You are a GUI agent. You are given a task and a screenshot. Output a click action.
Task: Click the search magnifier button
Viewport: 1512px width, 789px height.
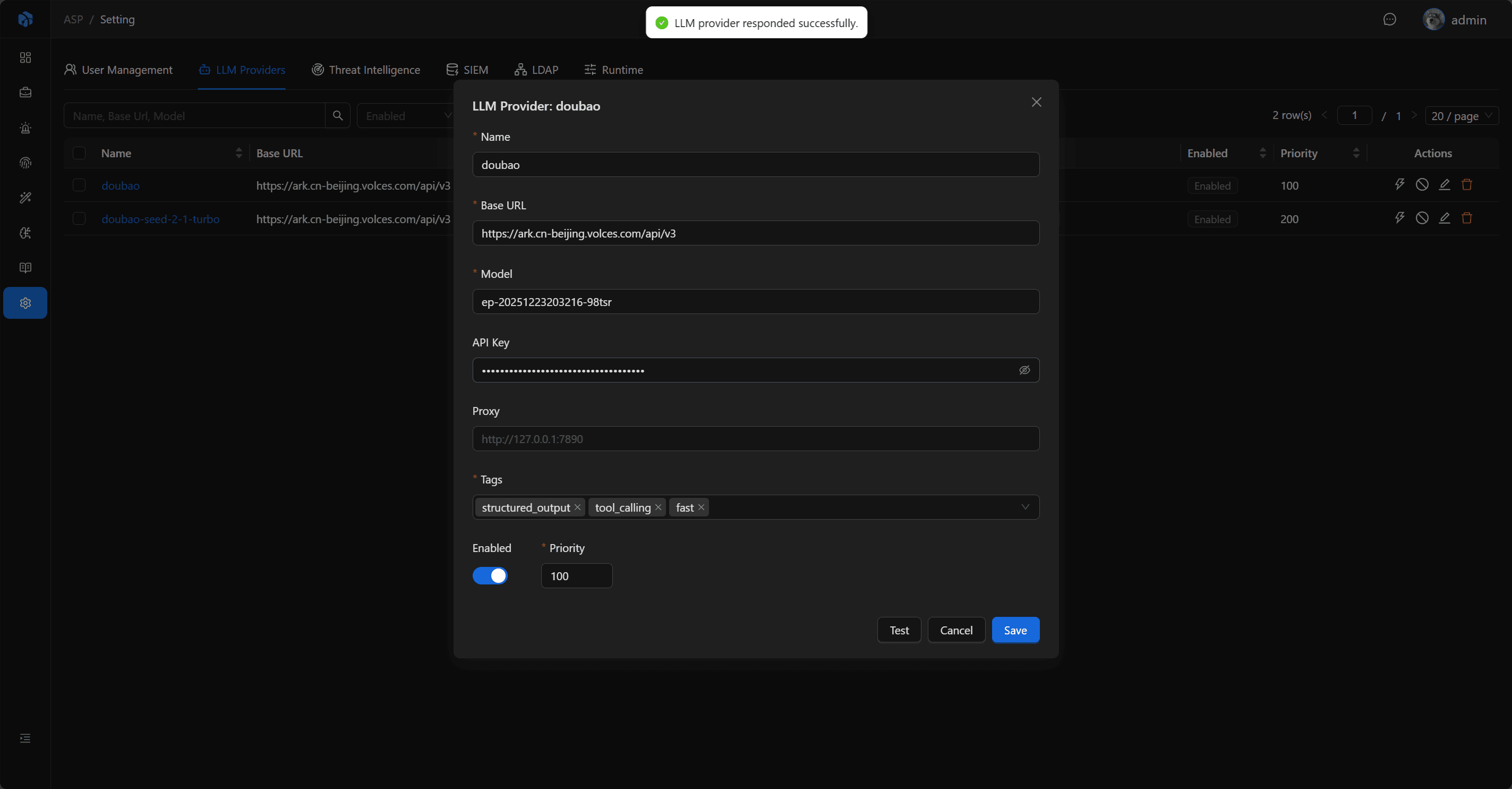tap(337, 116)
